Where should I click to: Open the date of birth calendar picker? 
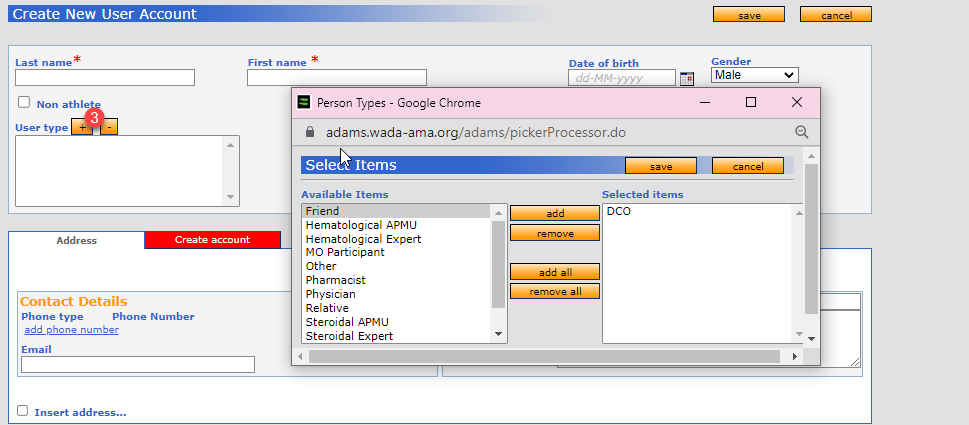(x=687, y=78)
